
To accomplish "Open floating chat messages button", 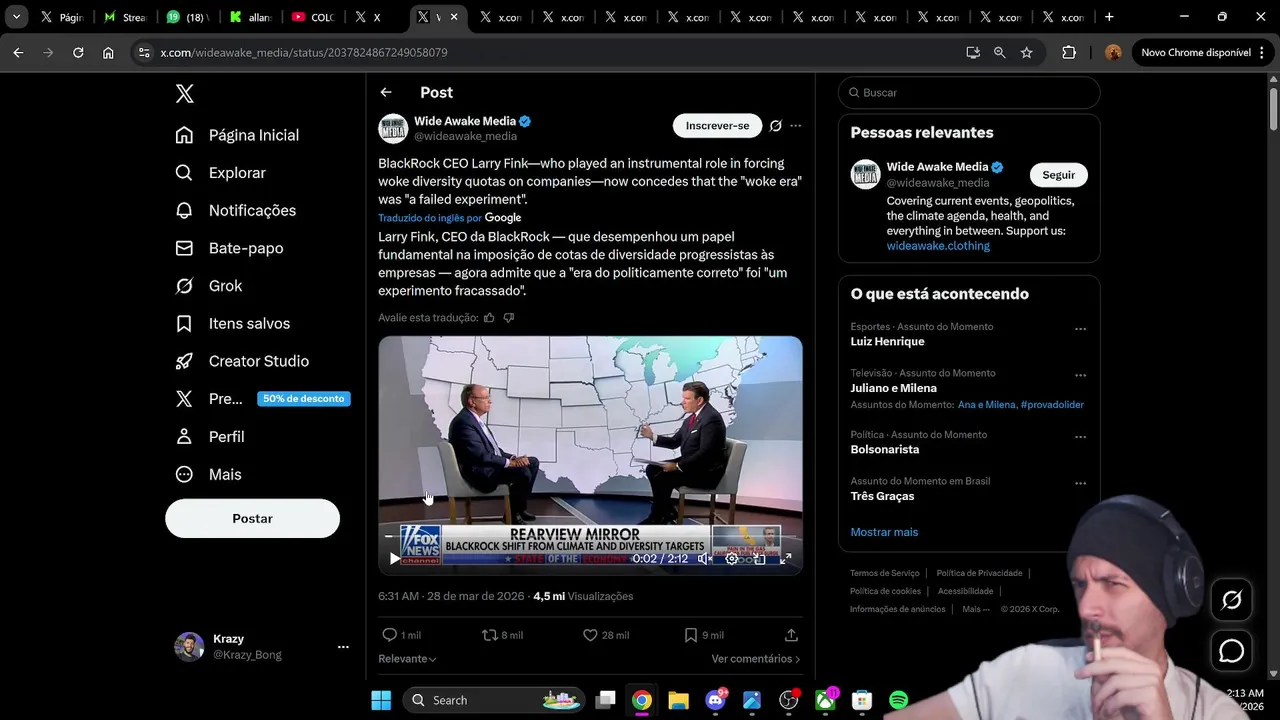I will click(x=1232, y=651).
